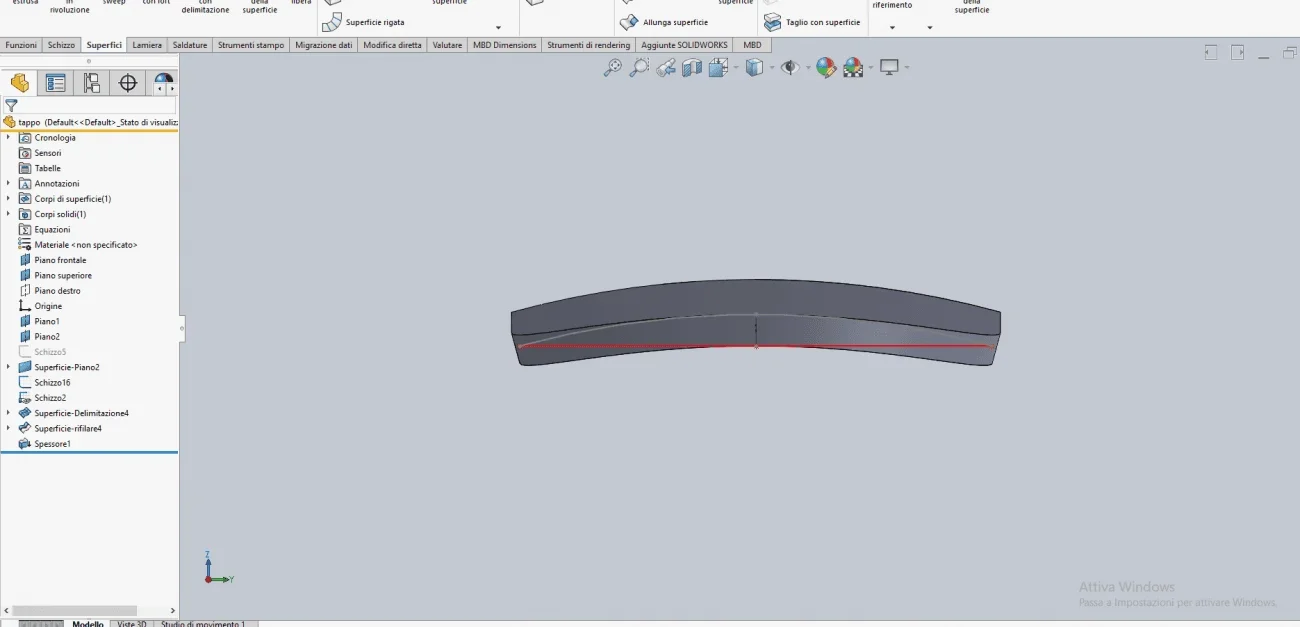This screenshot has height=627, width=1300.
Task: Select the FeatureManager design tree tab
Action: pos(20,84)
